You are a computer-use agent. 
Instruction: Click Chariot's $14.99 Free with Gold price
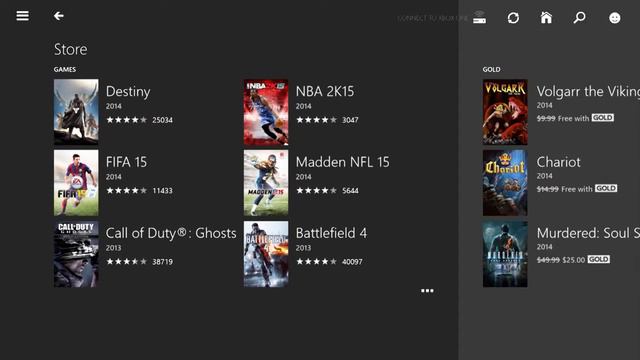[x=577, y=189]
